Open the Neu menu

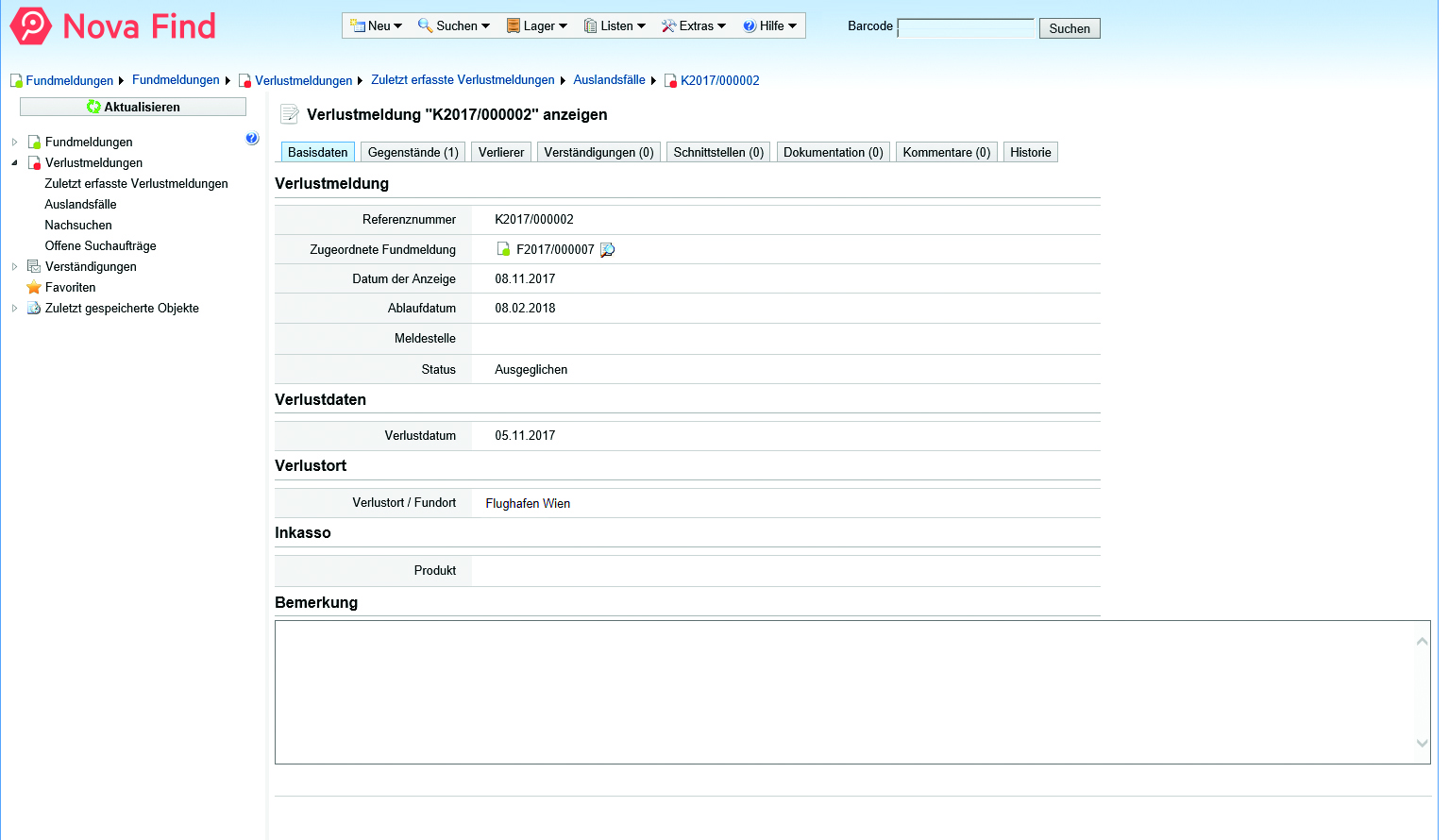coord(377,25)
